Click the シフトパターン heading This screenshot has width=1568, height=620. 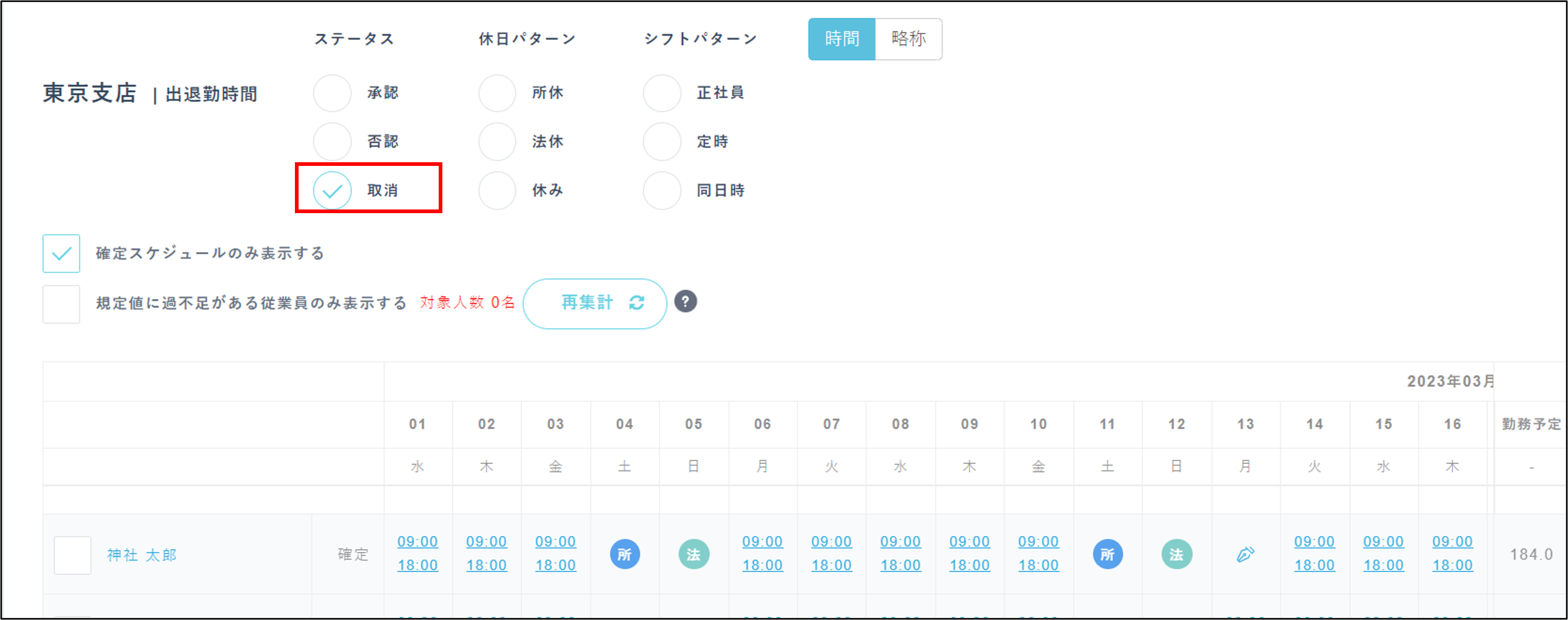pos(701,39)
